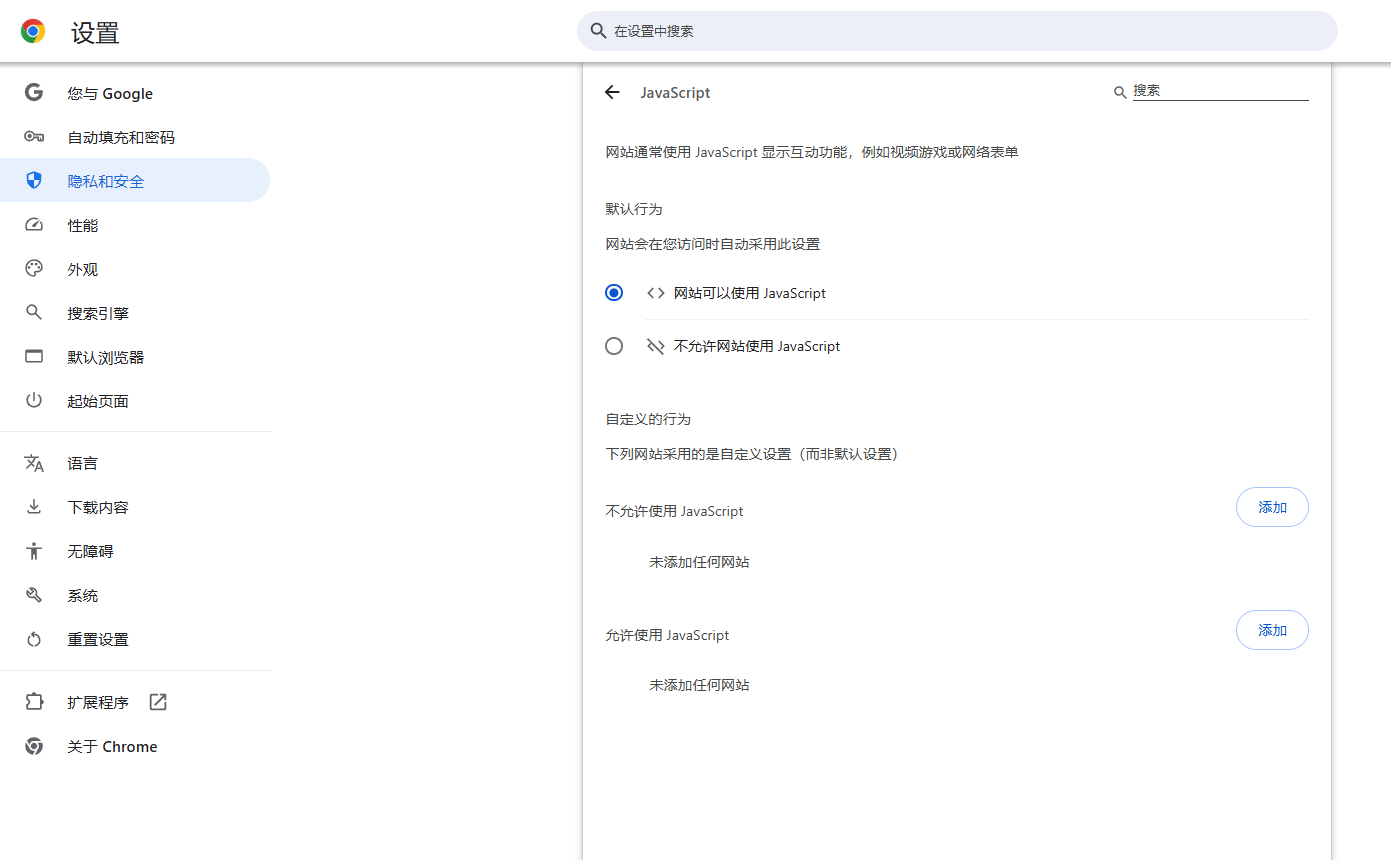
Task: Select 网站可以使用 JavaScript radio button
Action: tap(614, 293)
